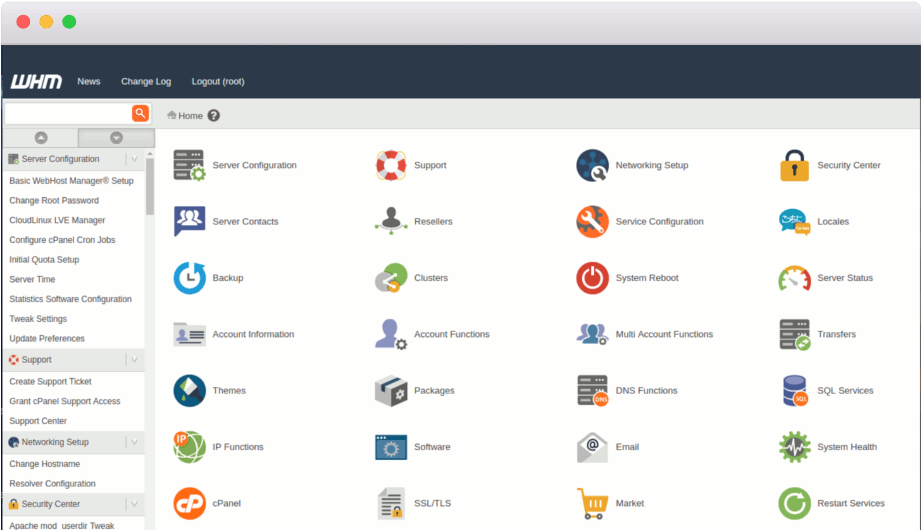Open the Restart Services icon
The width and height of the screenshot is (921, 530).
click(x=794, y=504)
